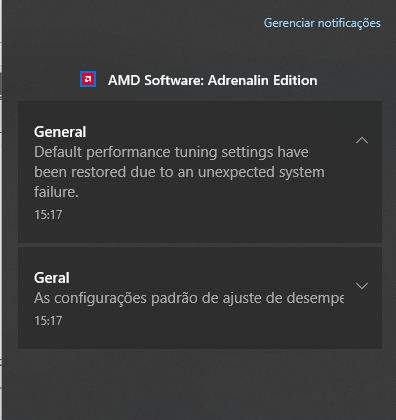Click the text line starting 'Default performance tuning settings'

coord(171,152)
